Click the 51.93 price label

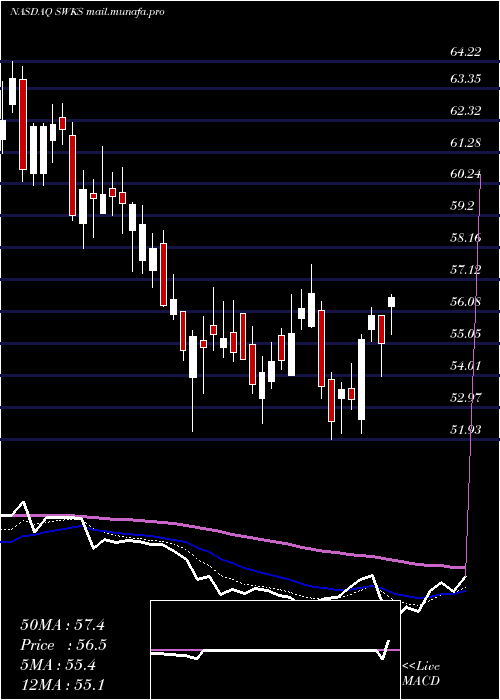pos(466,429)
